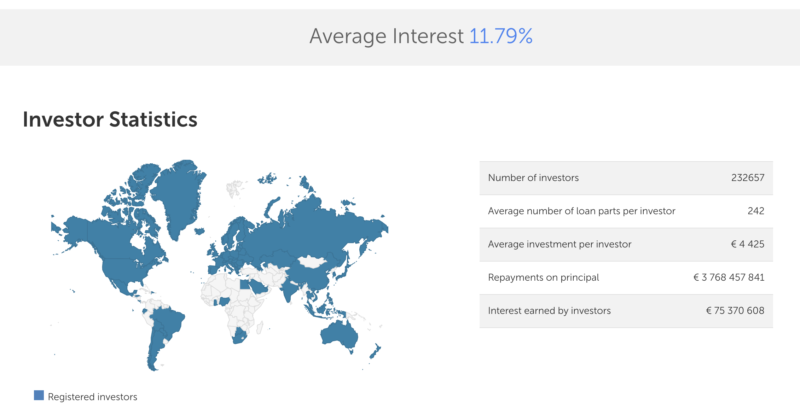Select South Africa on the world map
The height and width of the screenshot is (415, 800).
239,337
